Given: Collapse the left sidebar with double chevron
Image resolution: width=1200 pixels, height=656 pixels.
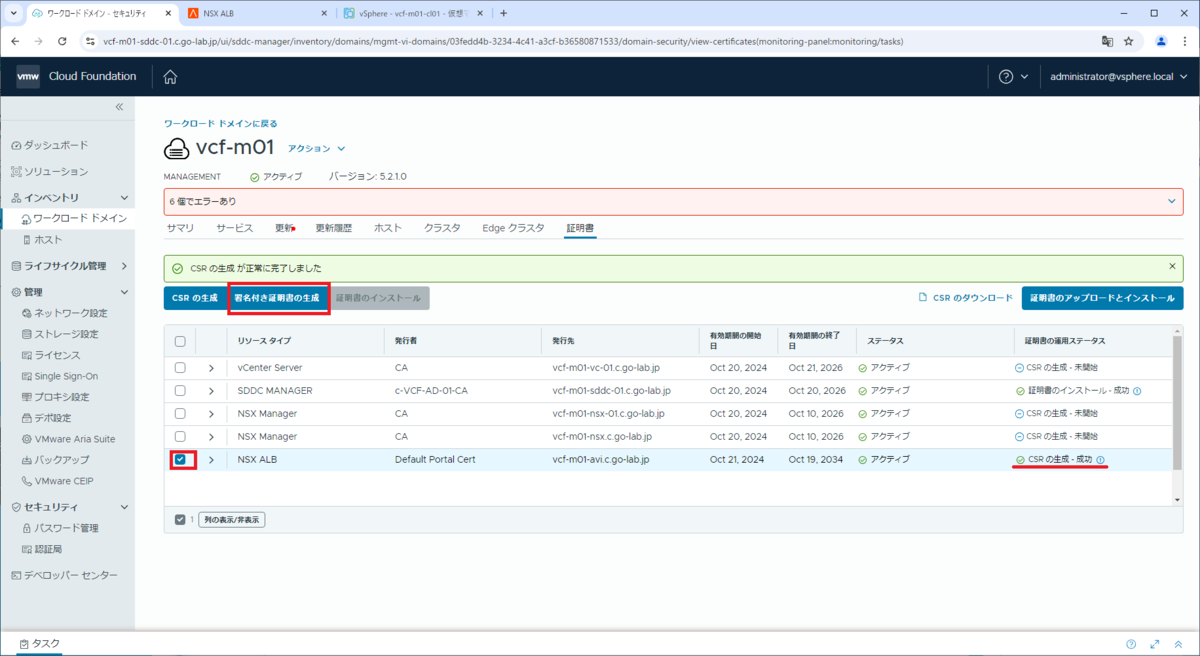Looking at the screenshot, I should pyautogui.click(x=119, y=107).
